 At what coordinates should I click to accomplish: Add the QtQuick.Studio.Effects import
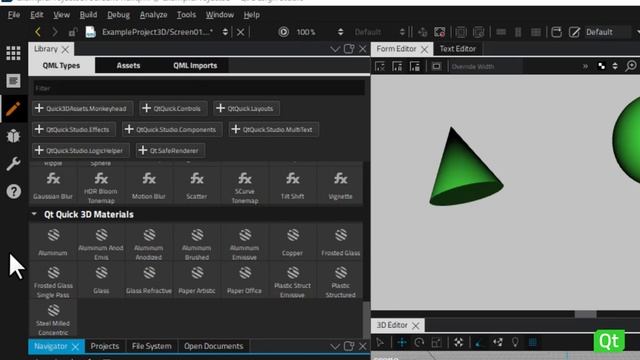click(73, 129)
